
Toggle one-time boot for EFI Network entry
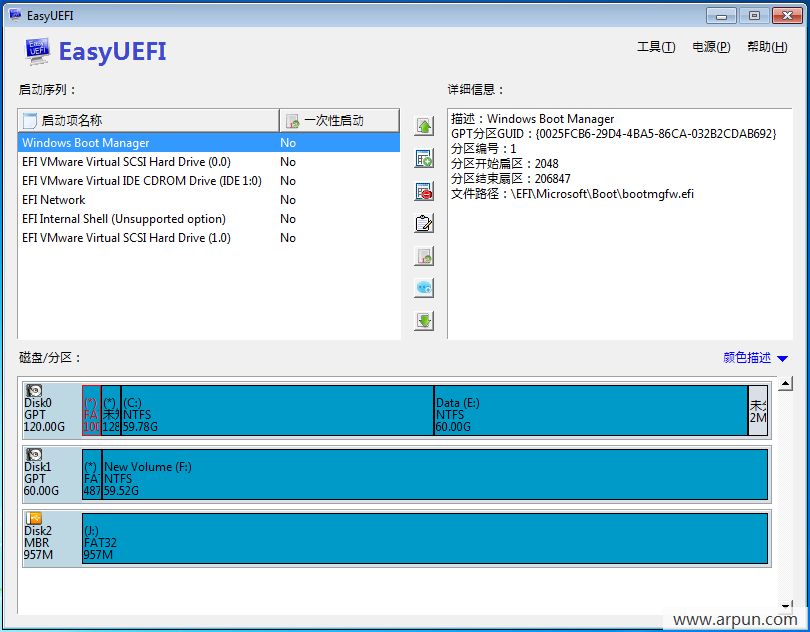[x=288, y=199]
